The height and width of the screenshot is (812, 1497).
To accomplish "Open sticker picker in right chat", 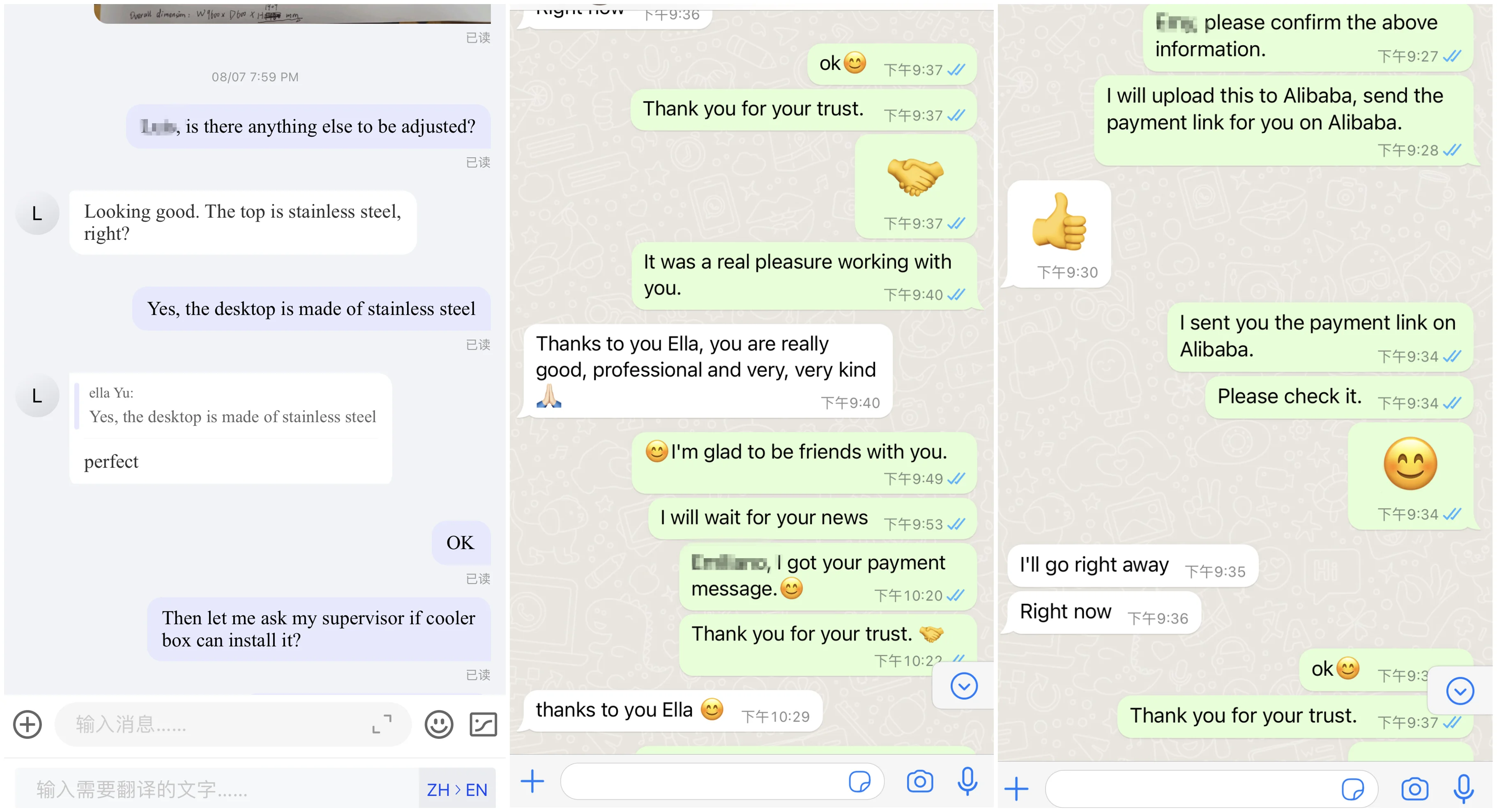I will pos(1353,789).
